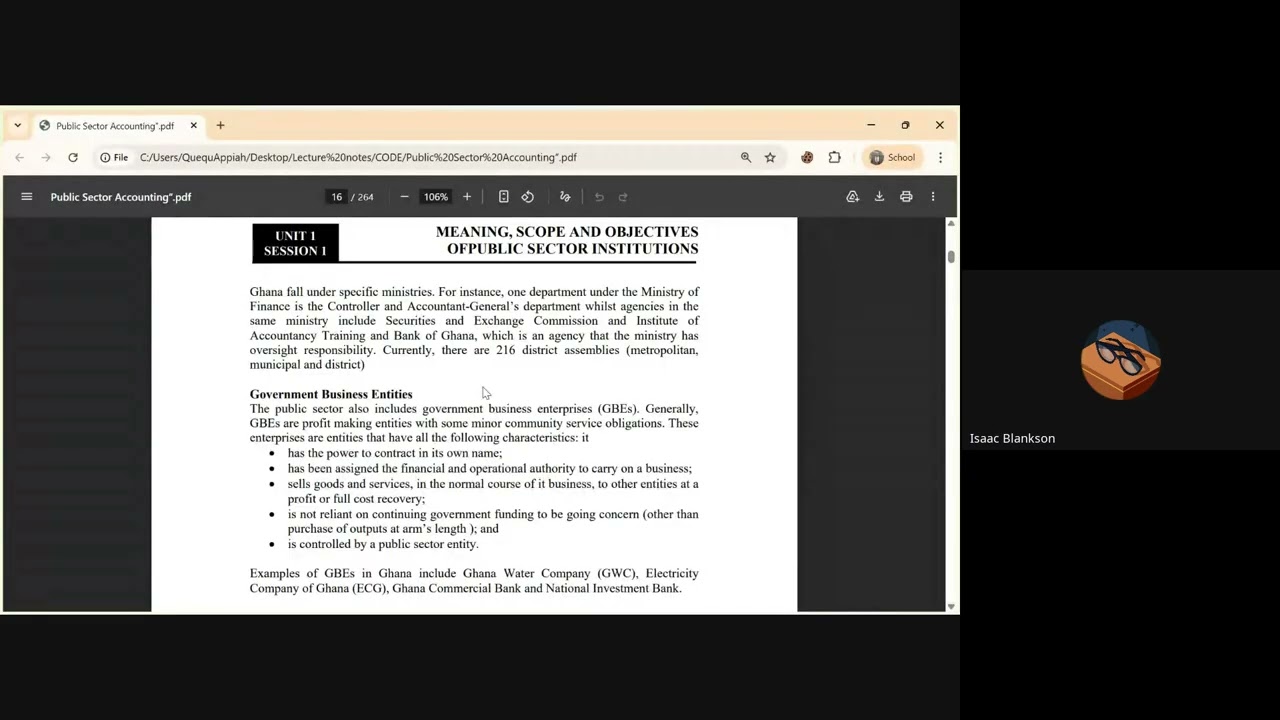View site information File badge
This screenshot has width=1280, height=720.
coord(115,157)
